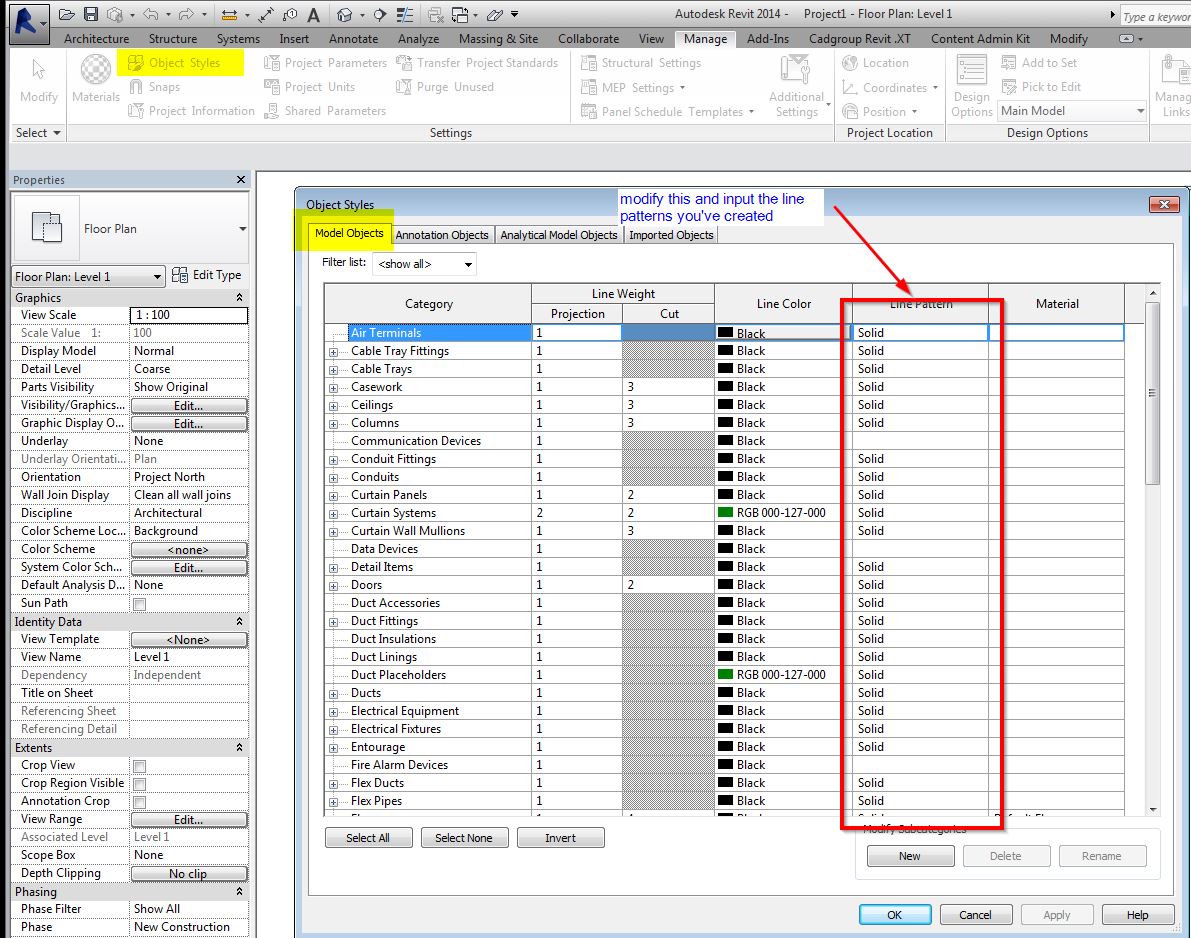Click Pick to Edit
Image resolution: width=1191 pixels, height=938 pixels.
pos(1041,87)
